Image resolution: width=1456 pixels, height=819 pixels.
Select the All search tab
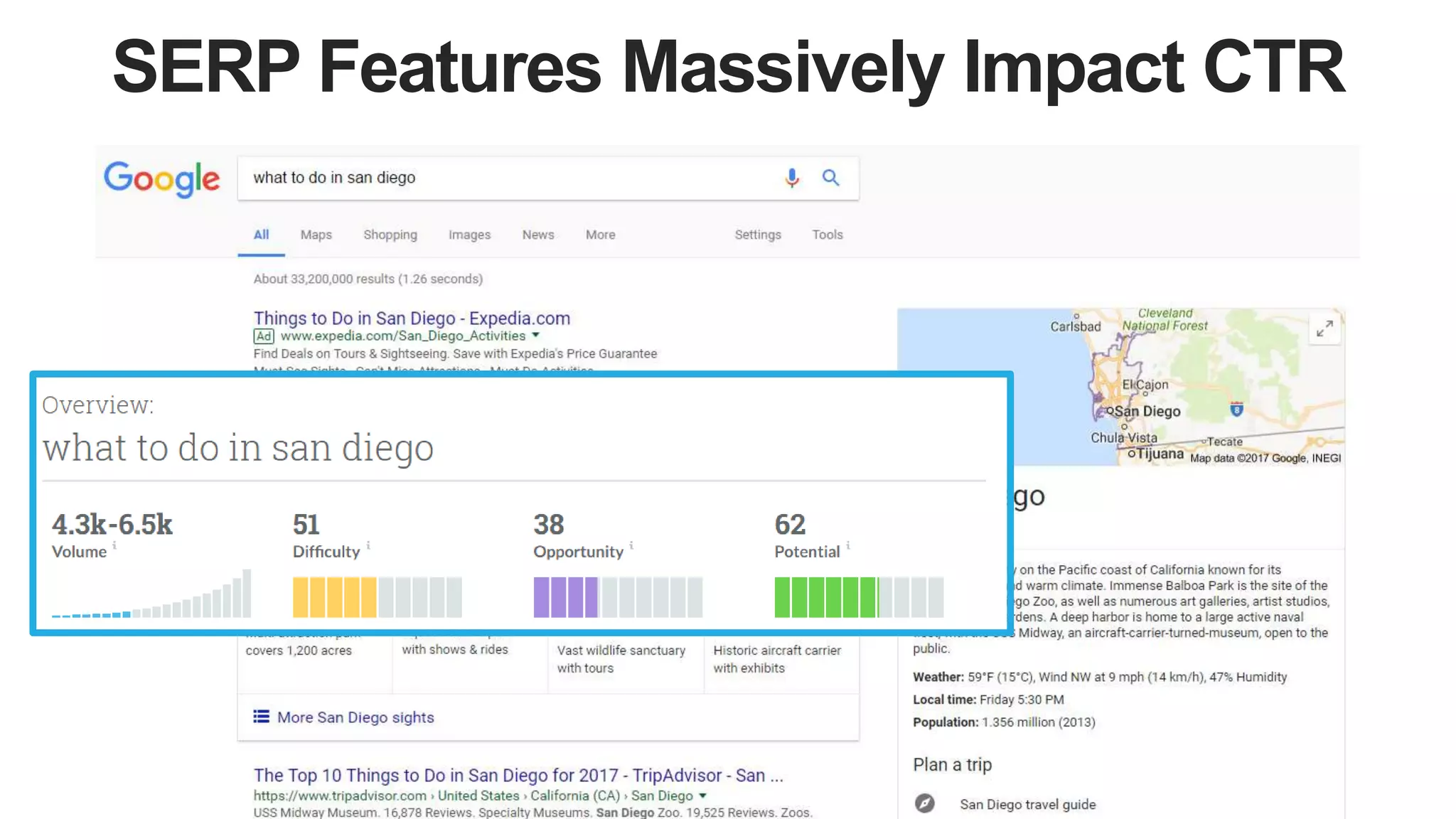[x=261, y=235]
